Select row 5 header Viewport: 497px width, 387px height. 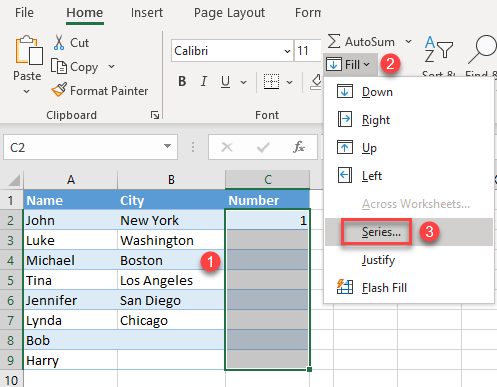(x=11, y=280)
